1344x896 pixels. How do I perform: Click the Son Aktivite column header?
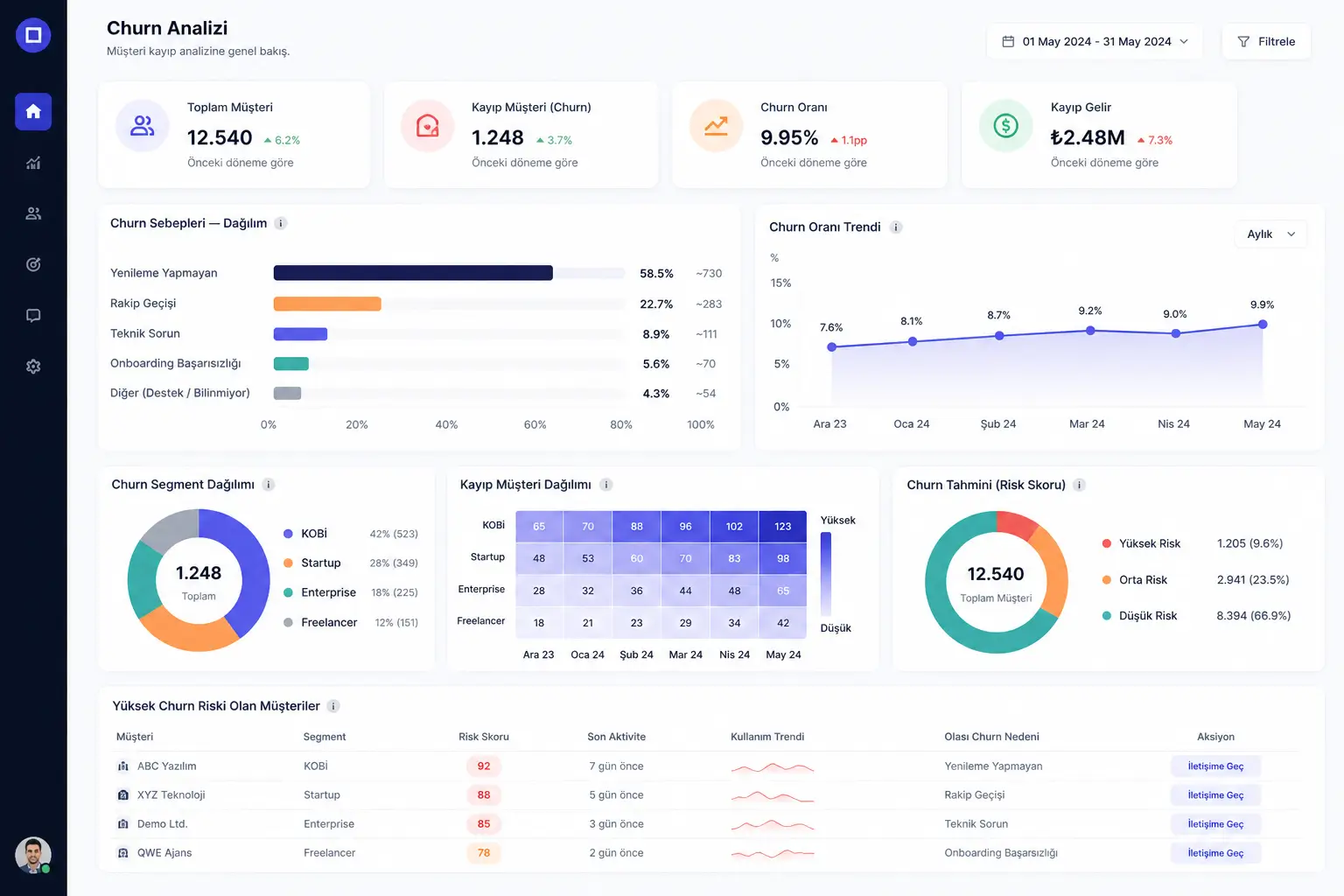click(617, 737)
